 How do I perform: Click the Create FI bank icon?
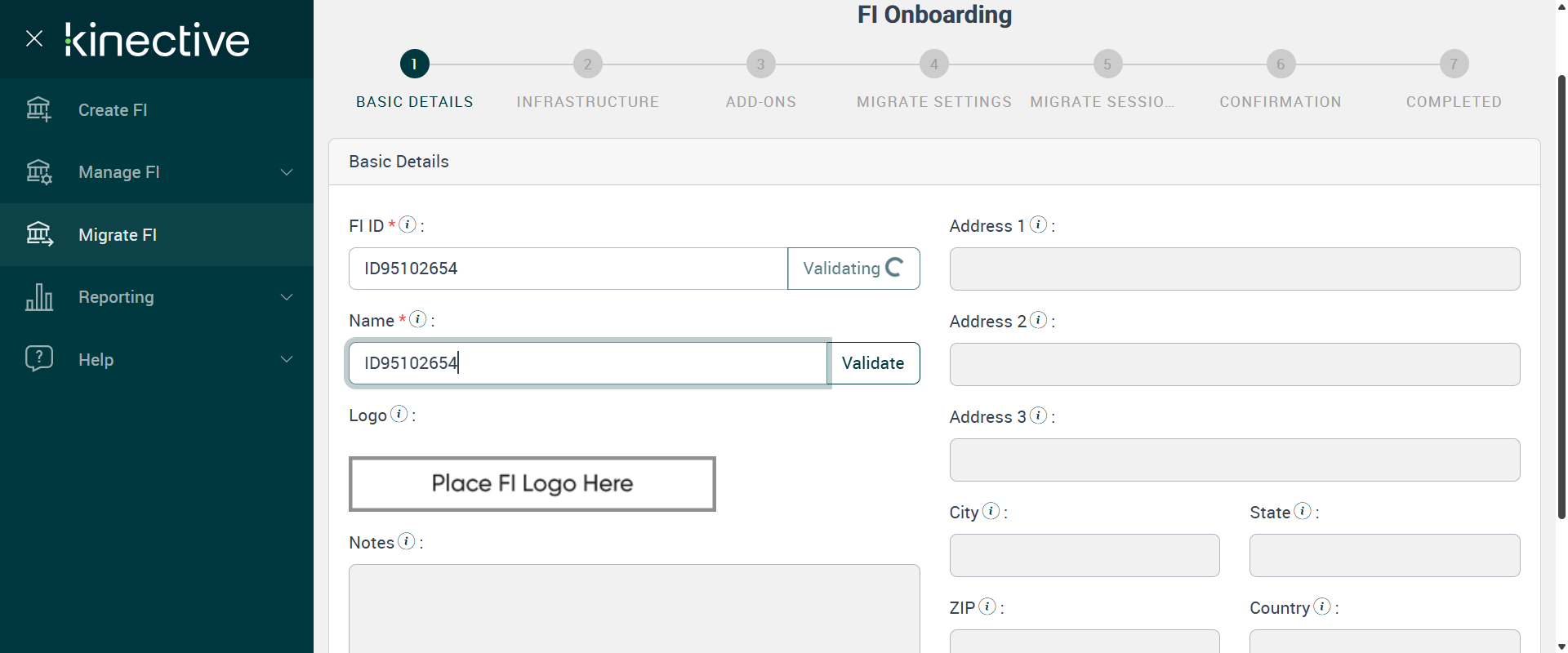click(38, 109)
